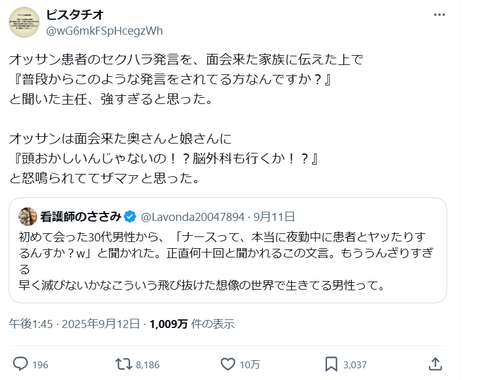Viewport: 480px width, 380px height.
Task: Open the quoted tweet body text
Action: pos(226,261)
